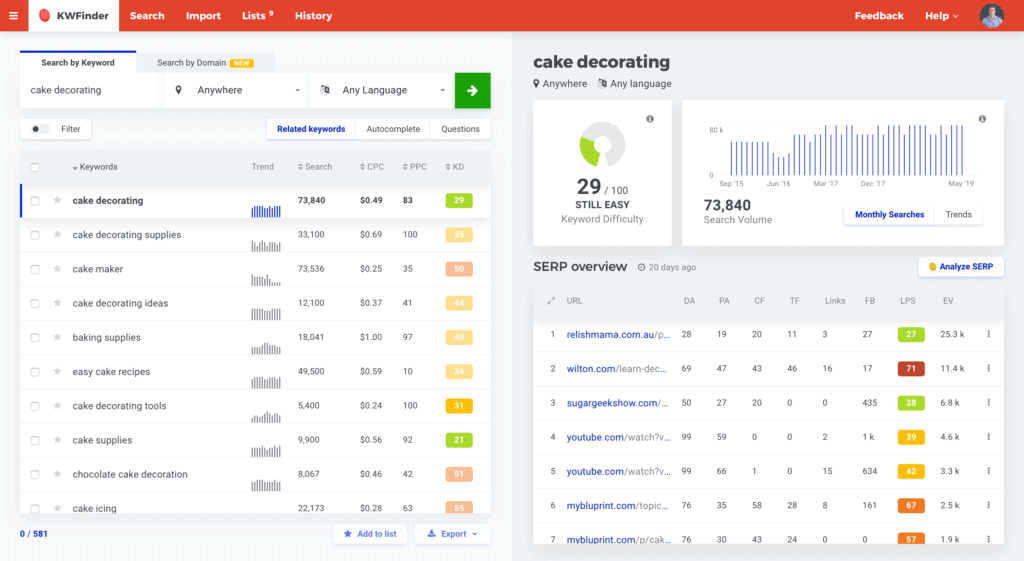Click the info icon on Keyword Difficulty card
This screenshot has width=1024, height=561.
(x=650, y=119)
